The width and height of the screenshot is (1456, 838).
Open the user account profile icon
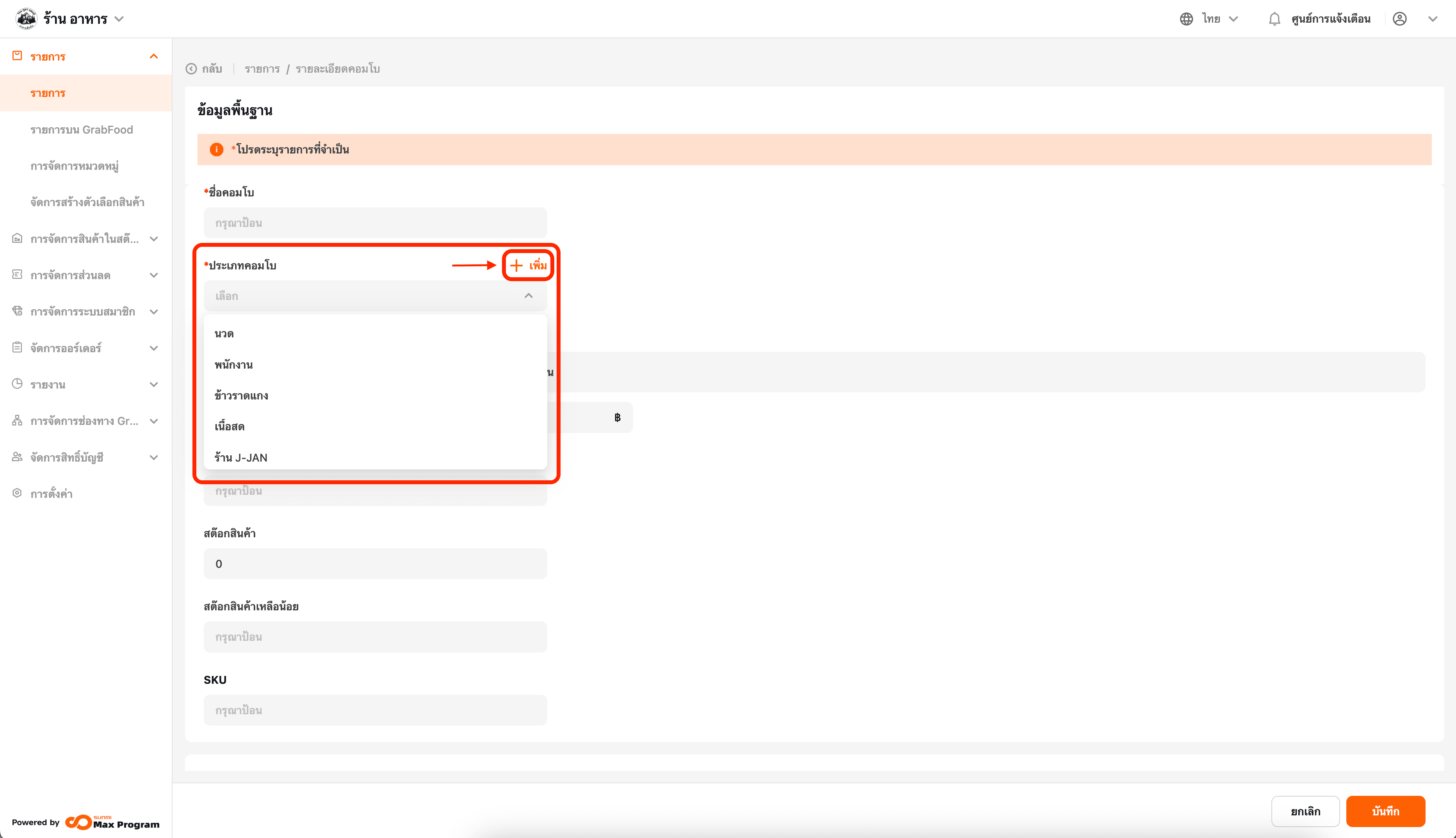[1399, 19]
